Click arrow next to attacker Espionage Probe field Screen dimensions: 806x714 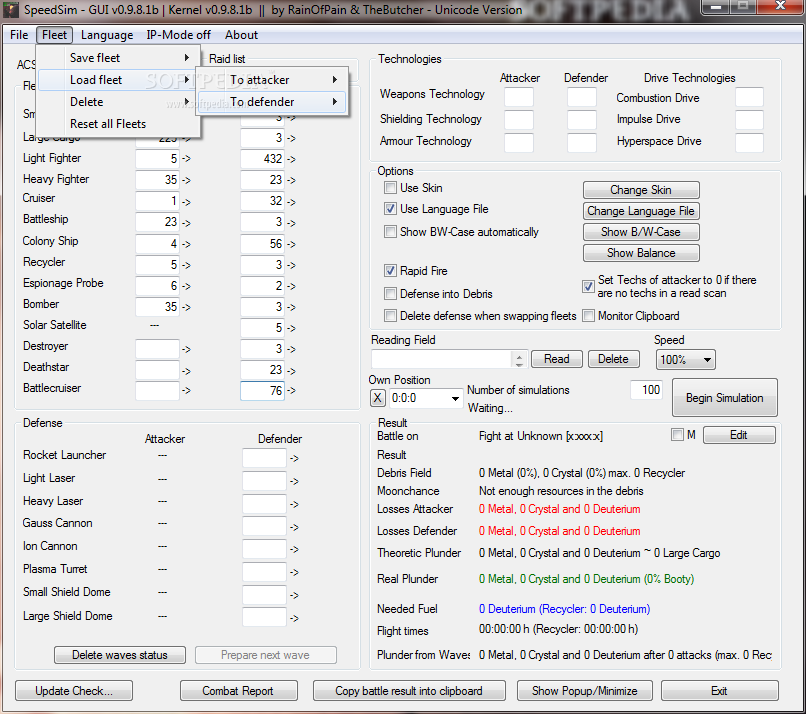tap(186, 286)
